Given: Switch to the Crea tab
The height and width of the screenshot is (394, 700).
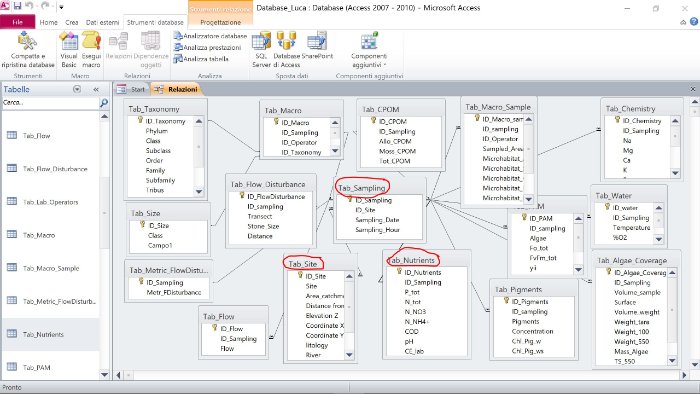Looking at the screenshot, I should (71, 22).
